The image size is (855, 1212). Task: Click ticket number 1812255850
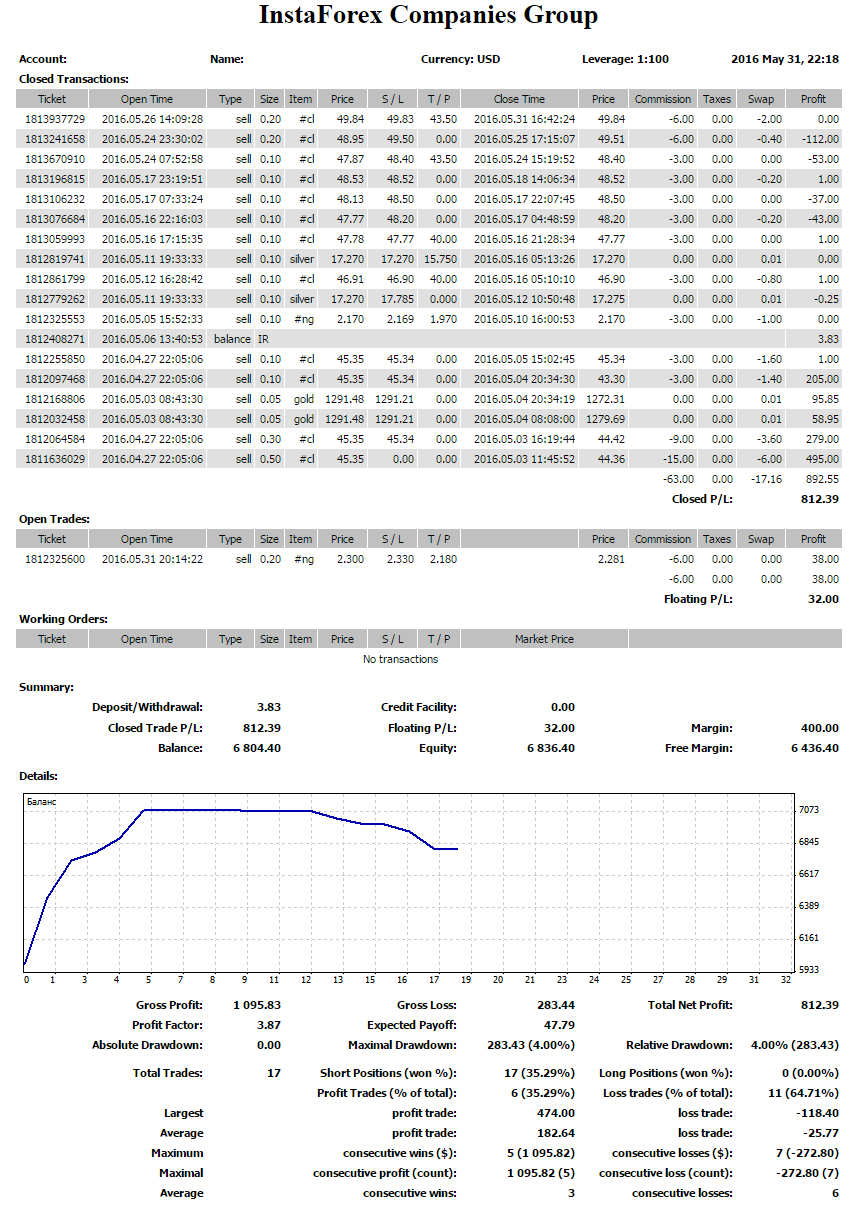(55, 358)
